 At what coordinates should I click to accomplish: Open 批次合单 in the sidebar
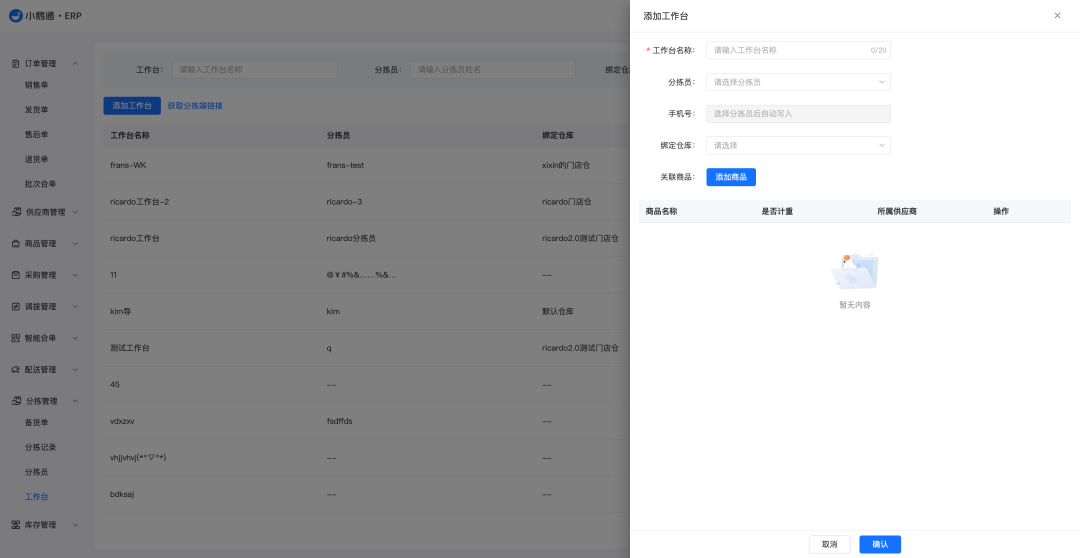pos(41,185)
